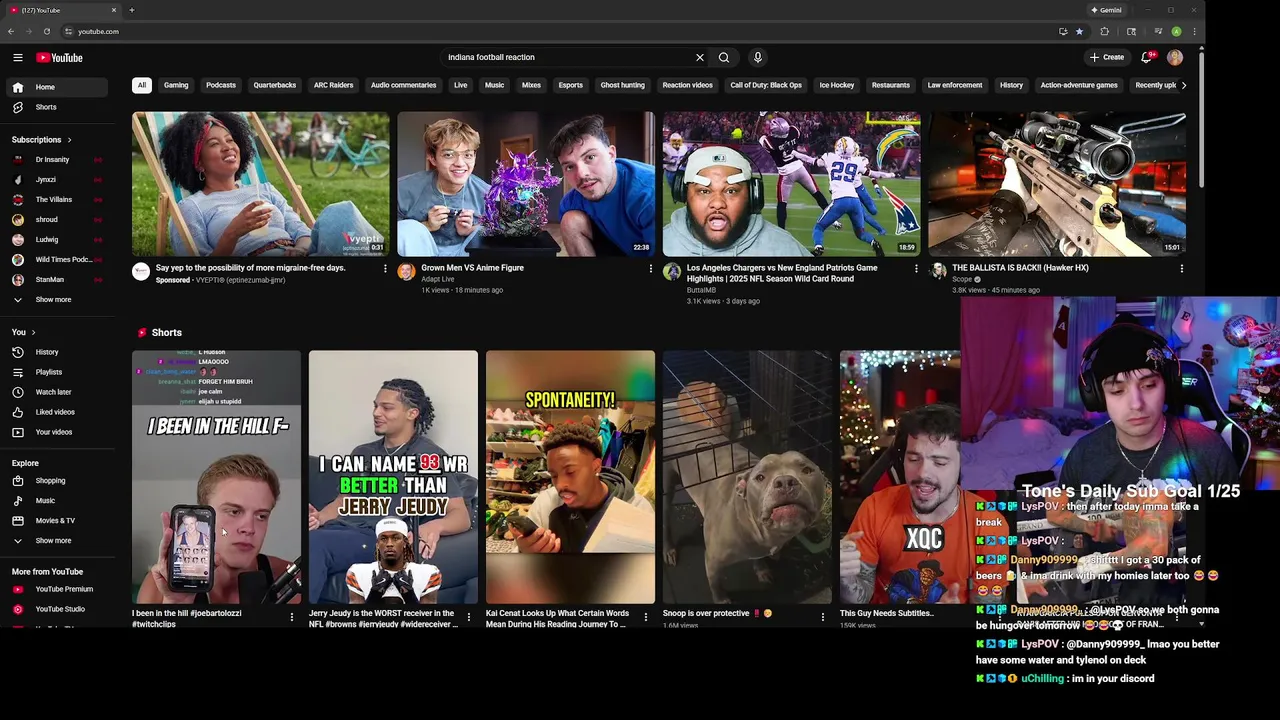
Task: Open Music in Explore section
Action: pos(55,501)
